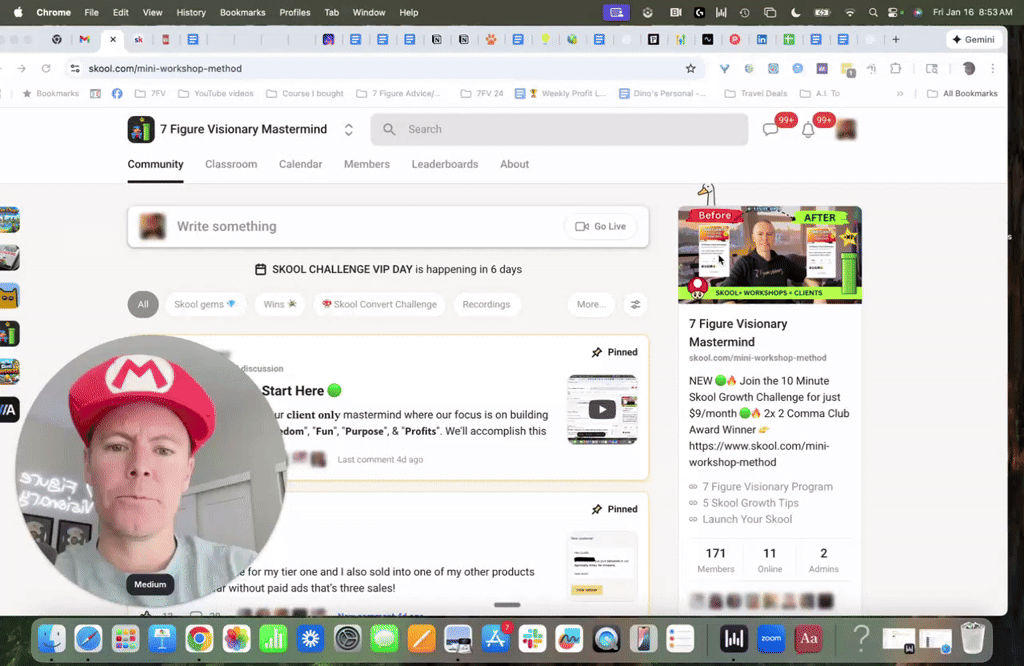Open the Spotlight search menu bar icon
Image resolution: width=1024 pixels, height=666 pixels.
[873, 12]
